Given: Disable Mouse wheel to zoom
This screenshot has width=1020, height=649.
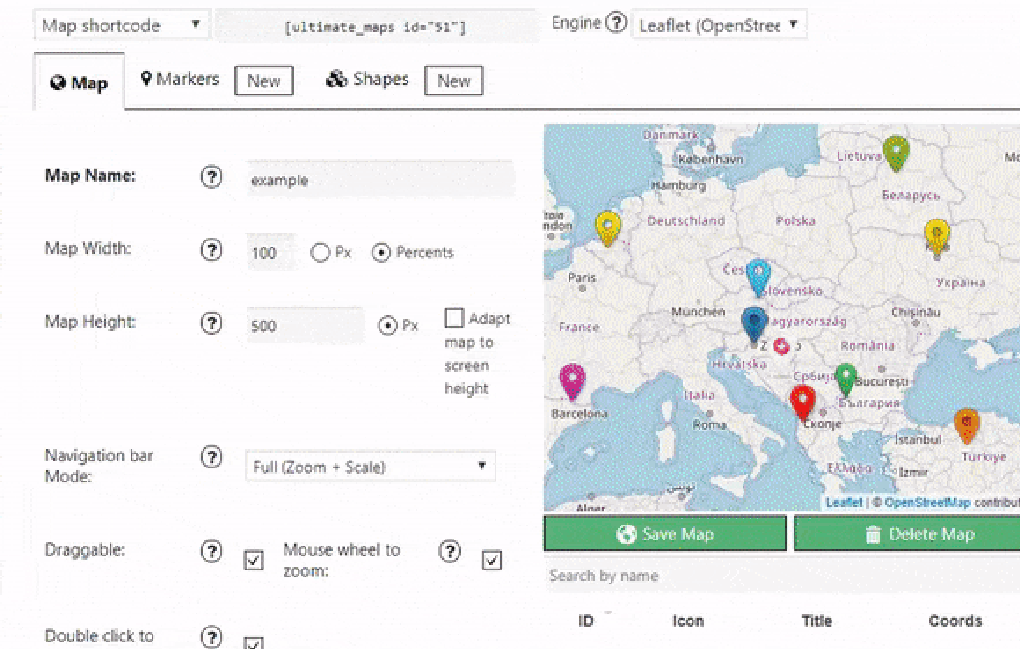Looking at the screenshot, I should click(491, 560).
